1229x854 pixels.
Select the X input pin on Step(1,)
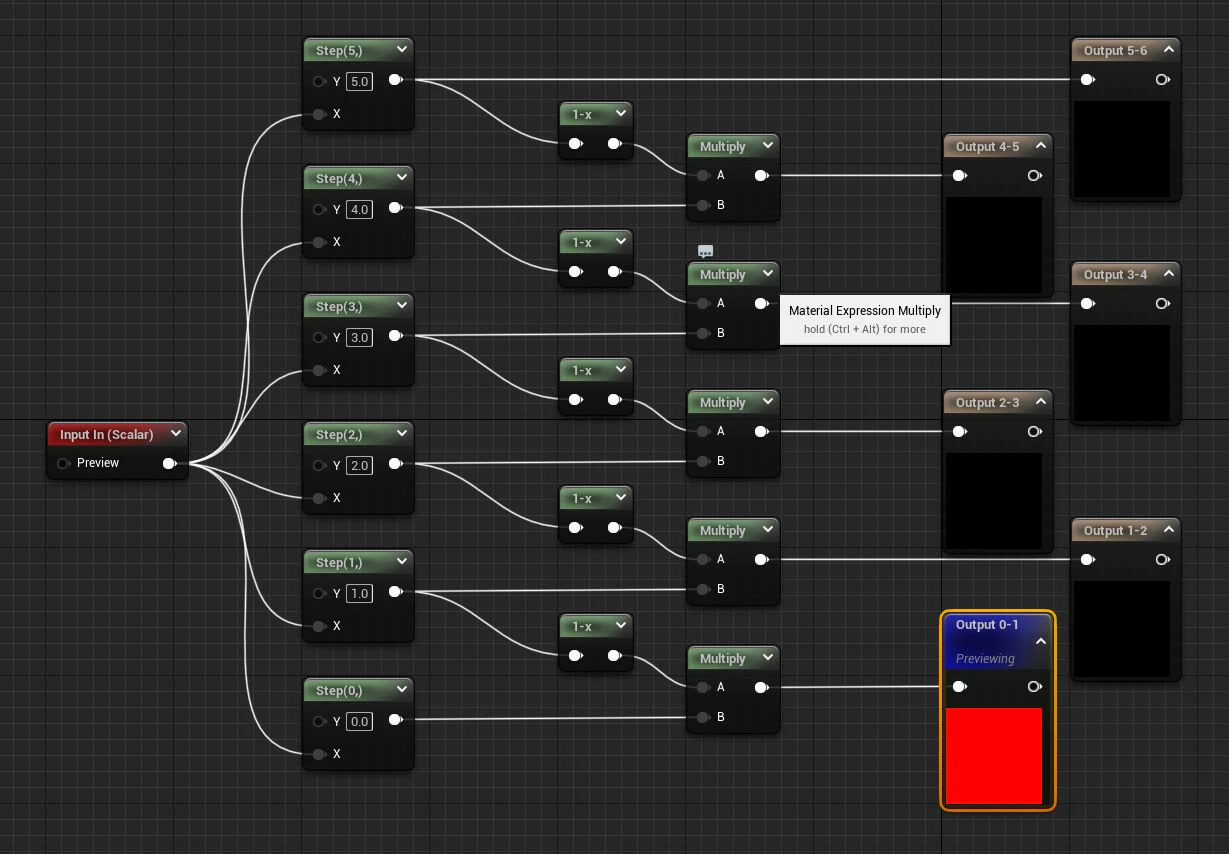(x=319, y=626)
